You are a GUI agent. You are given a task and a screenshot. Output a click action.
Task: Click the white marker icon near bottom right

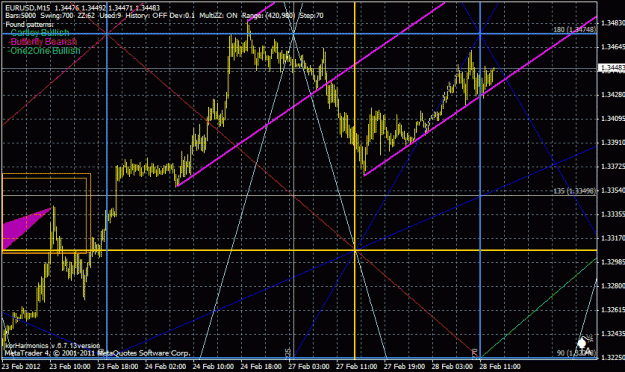coord(582,342)
